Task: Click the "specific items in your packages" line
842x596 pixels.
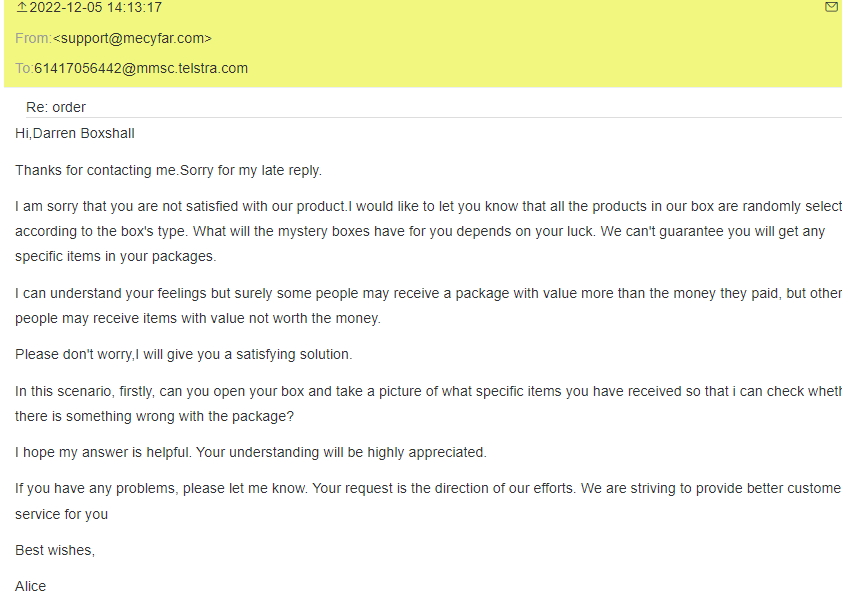Action: 115,256
